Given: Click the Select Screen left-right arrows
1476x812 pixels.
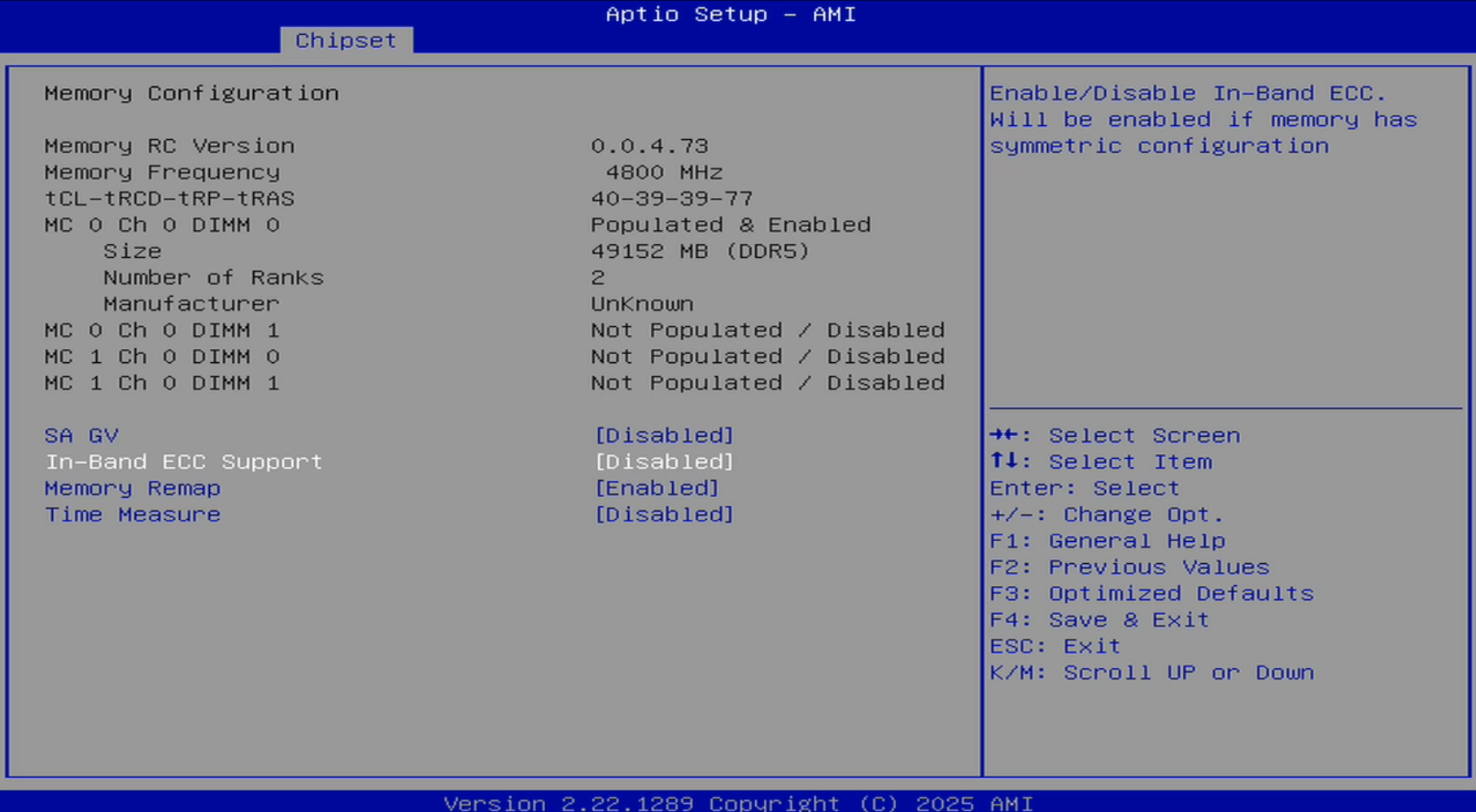Looking at the screenshot, I should [1005, 435].
